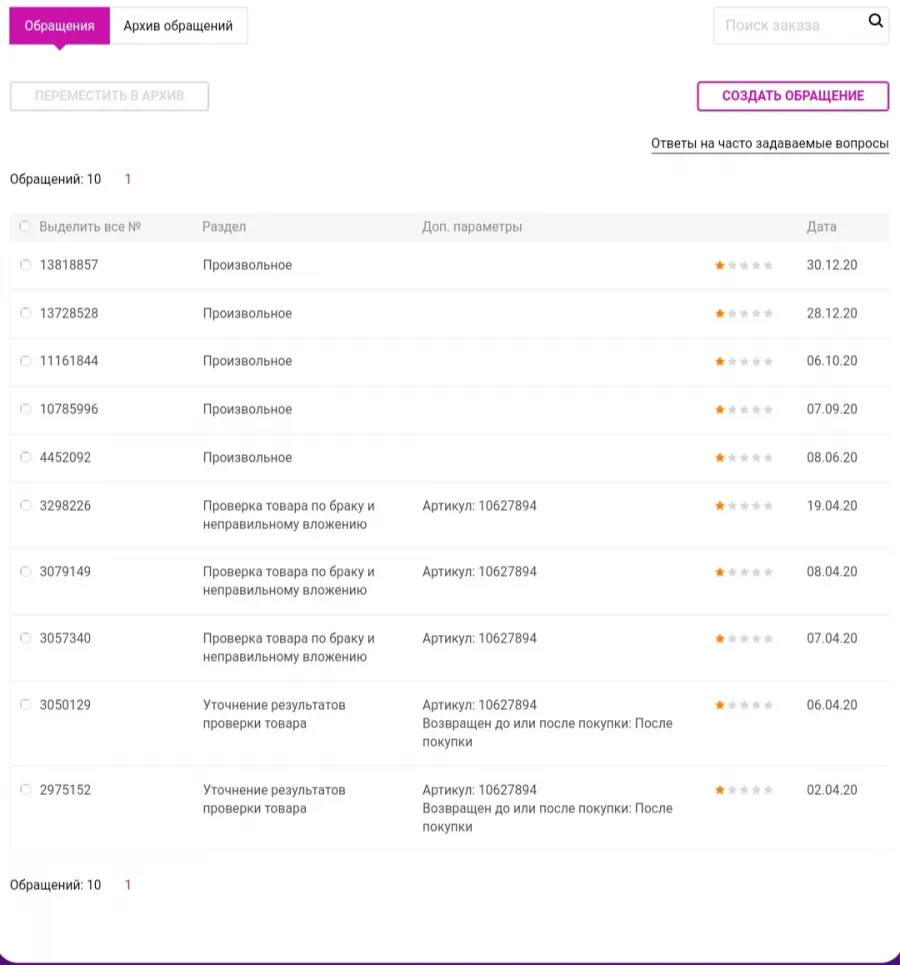
Task: Click star rating of request 4452092
Action: click(744, 457)
